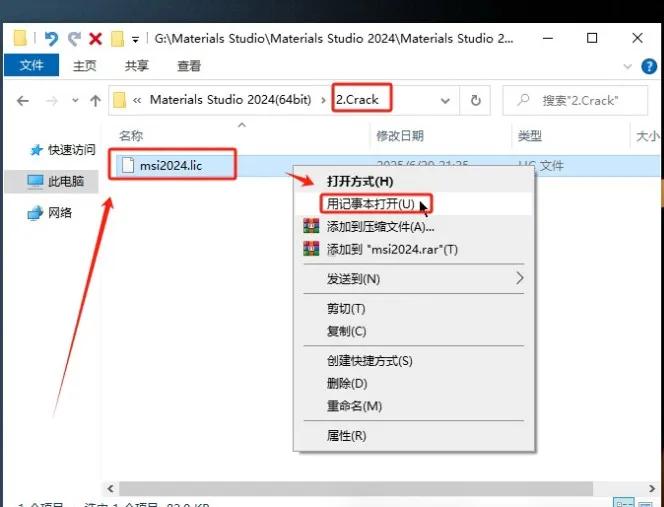This screenshot has height=507, width=664.
Task: Go back with the left arrow
Action: click(x=23, y=101)
